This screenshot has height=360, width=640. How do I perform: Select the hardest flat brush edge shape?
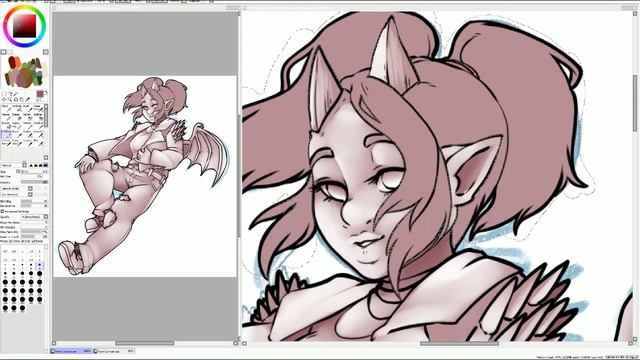(x=45, y=165)
